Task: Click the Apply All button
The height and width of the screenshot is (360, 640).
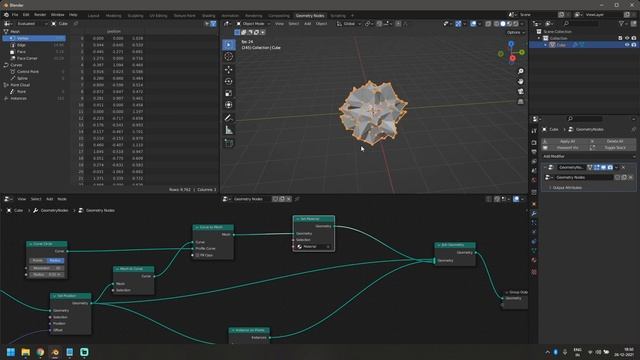Action: (567, 141)
